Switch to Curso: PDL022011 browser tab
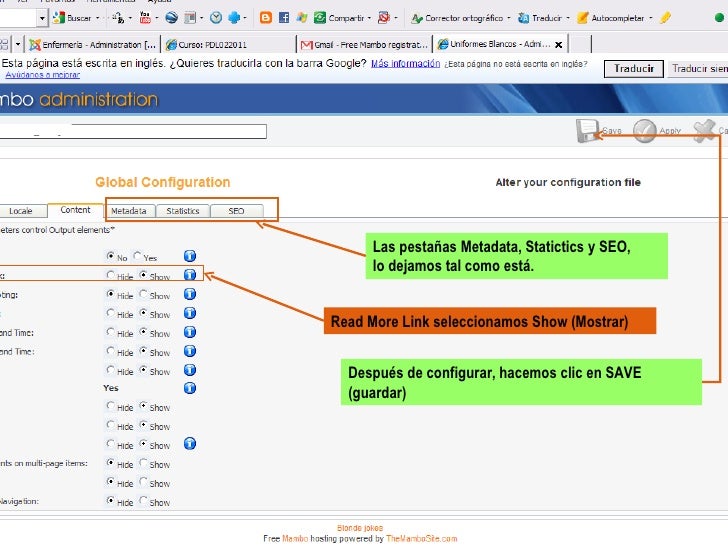The height and width of the screenshot is (546, 728). 229,45
